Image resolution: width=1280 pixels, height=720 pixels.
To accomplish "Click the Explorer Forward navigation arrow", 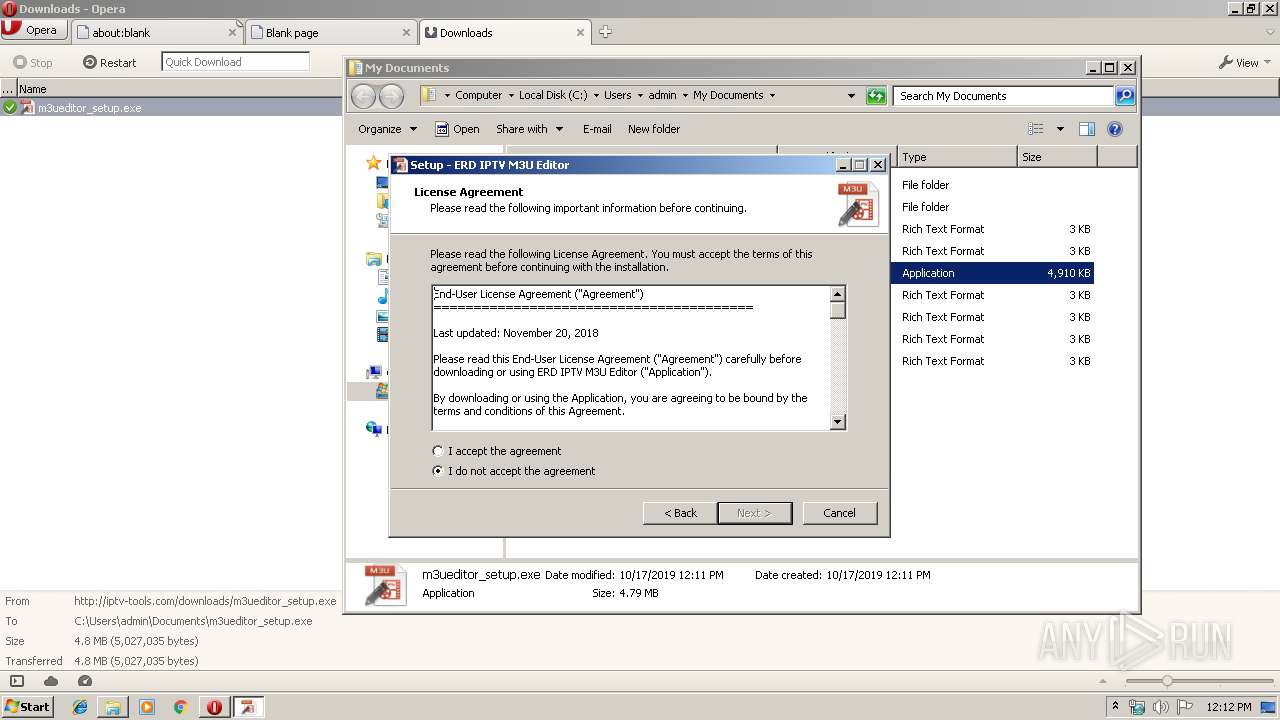I will coord(392,96).
